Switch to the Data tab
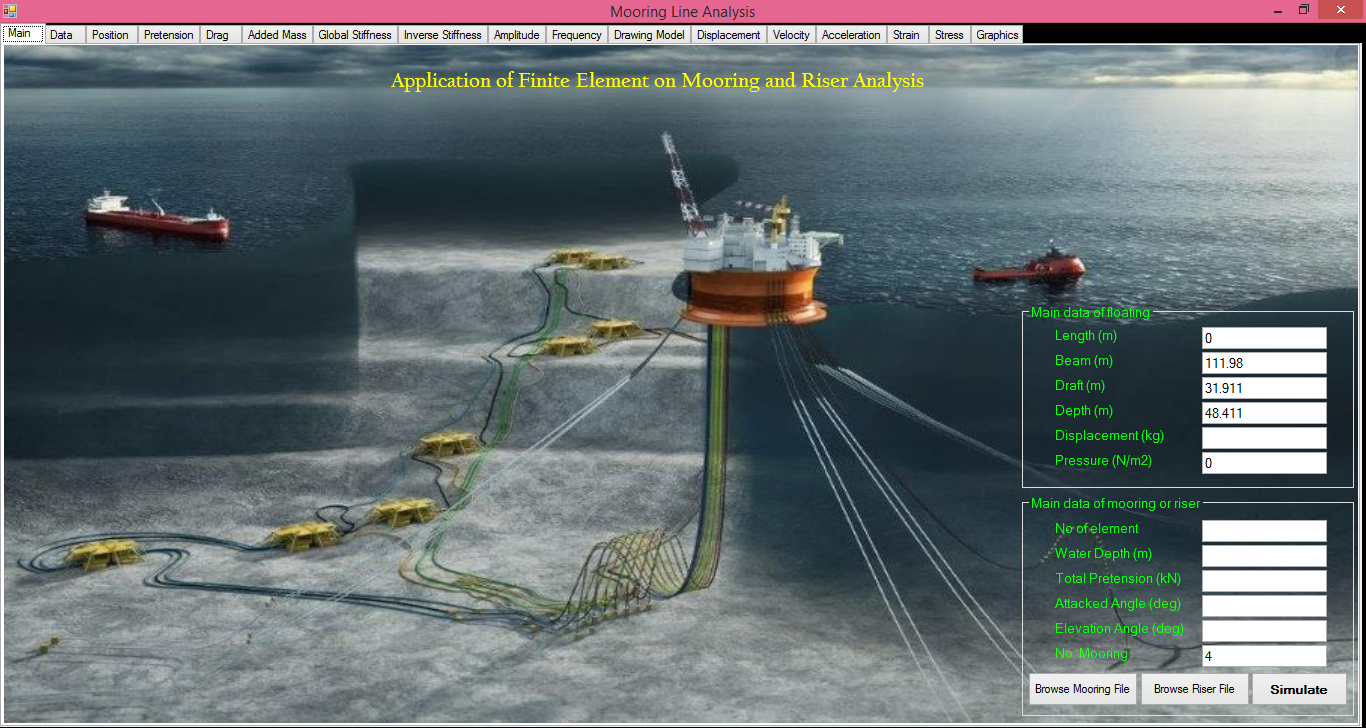The width and height of the screenshot is (1366, 728). pyautogui.click(x=61, y=35)
